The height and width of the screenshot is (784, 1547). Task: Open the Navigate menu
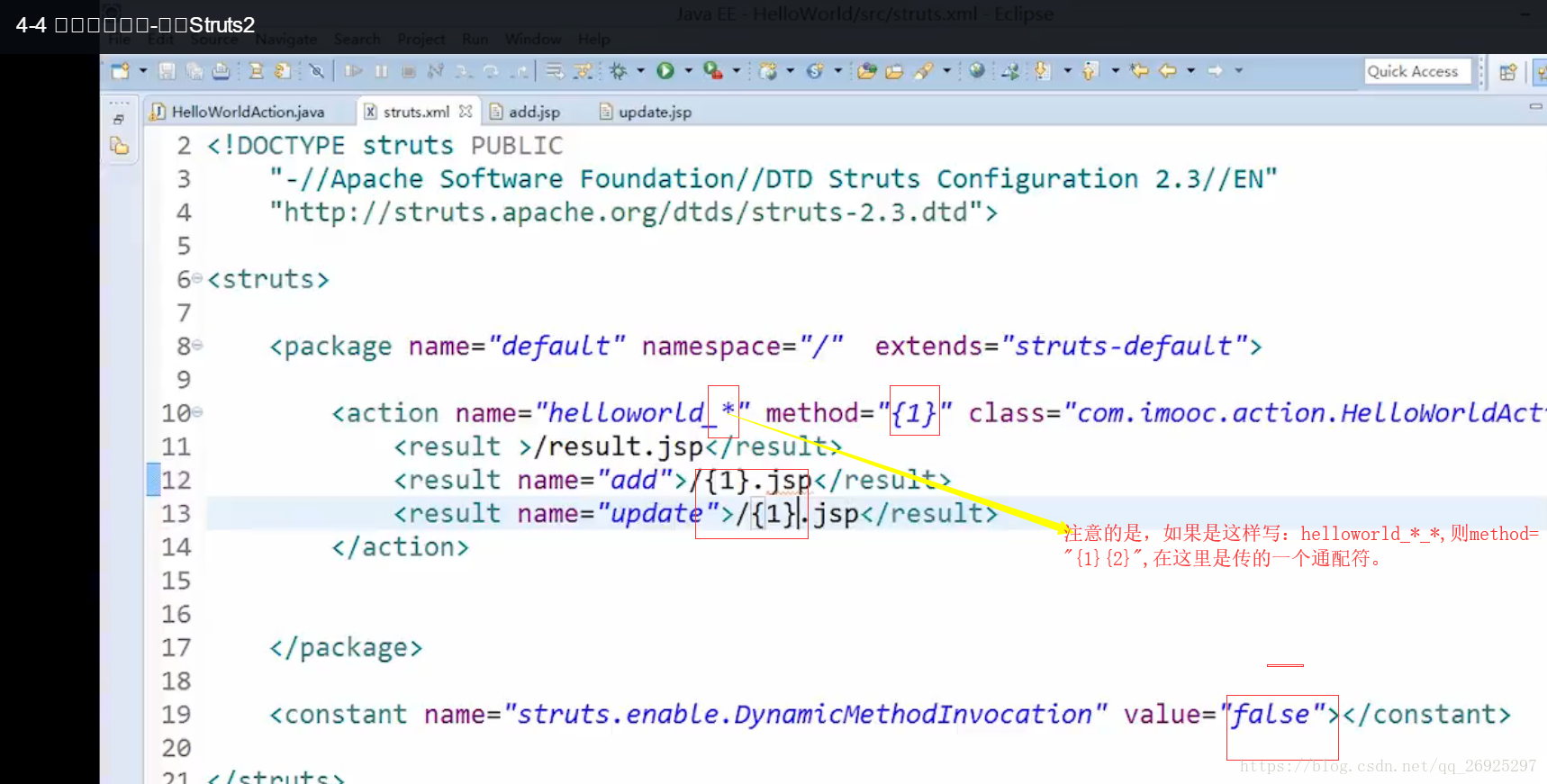point(286,39)
